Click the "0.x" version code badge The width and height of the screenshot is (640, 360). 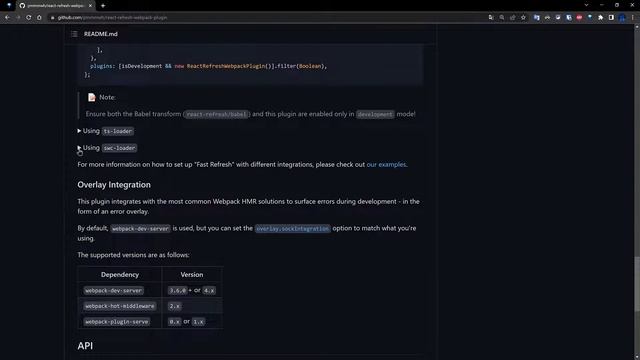tap(174, 322)
